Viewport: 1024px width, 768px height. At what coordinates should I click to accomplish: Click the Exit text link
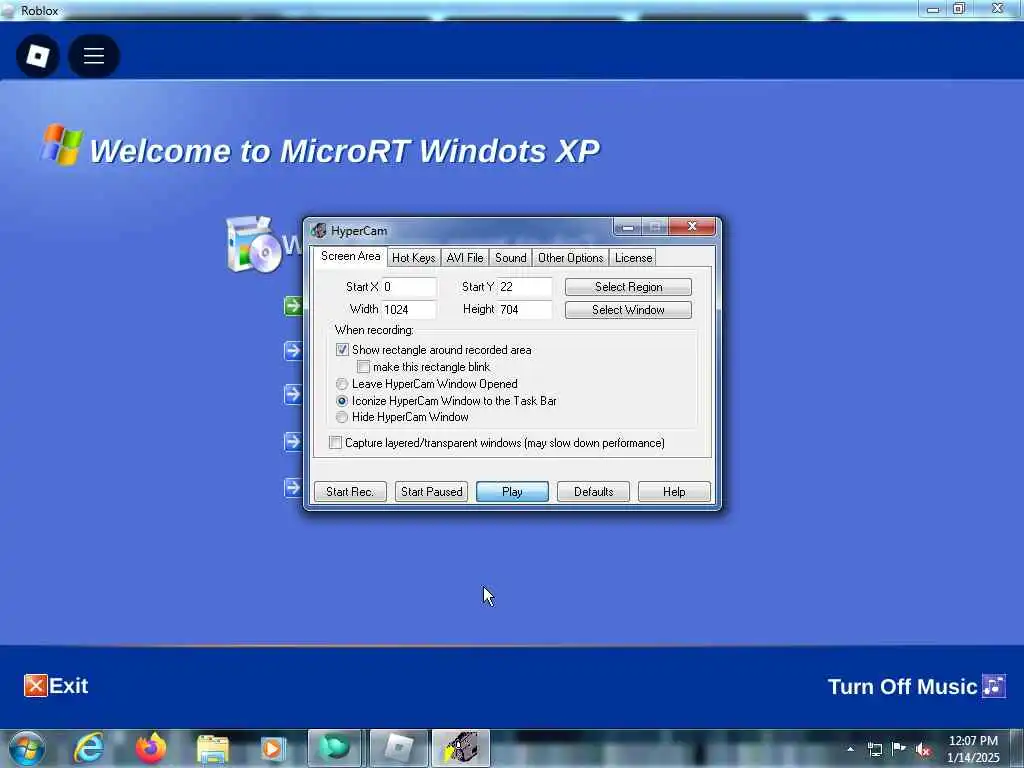69,686
